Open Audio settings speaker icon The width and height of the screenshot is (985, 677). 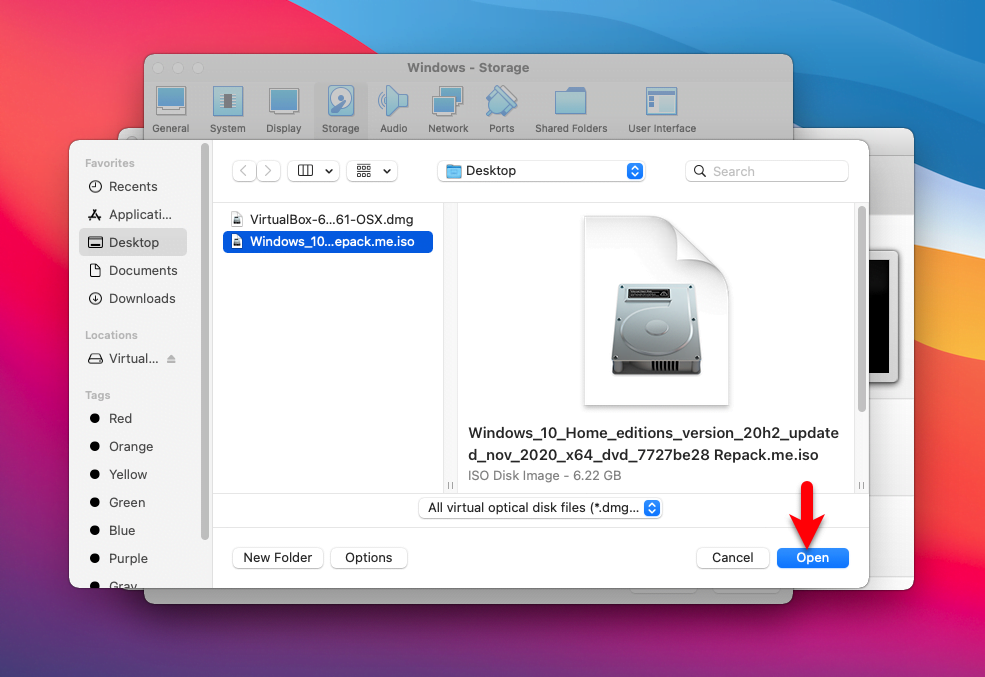(393, 110)
